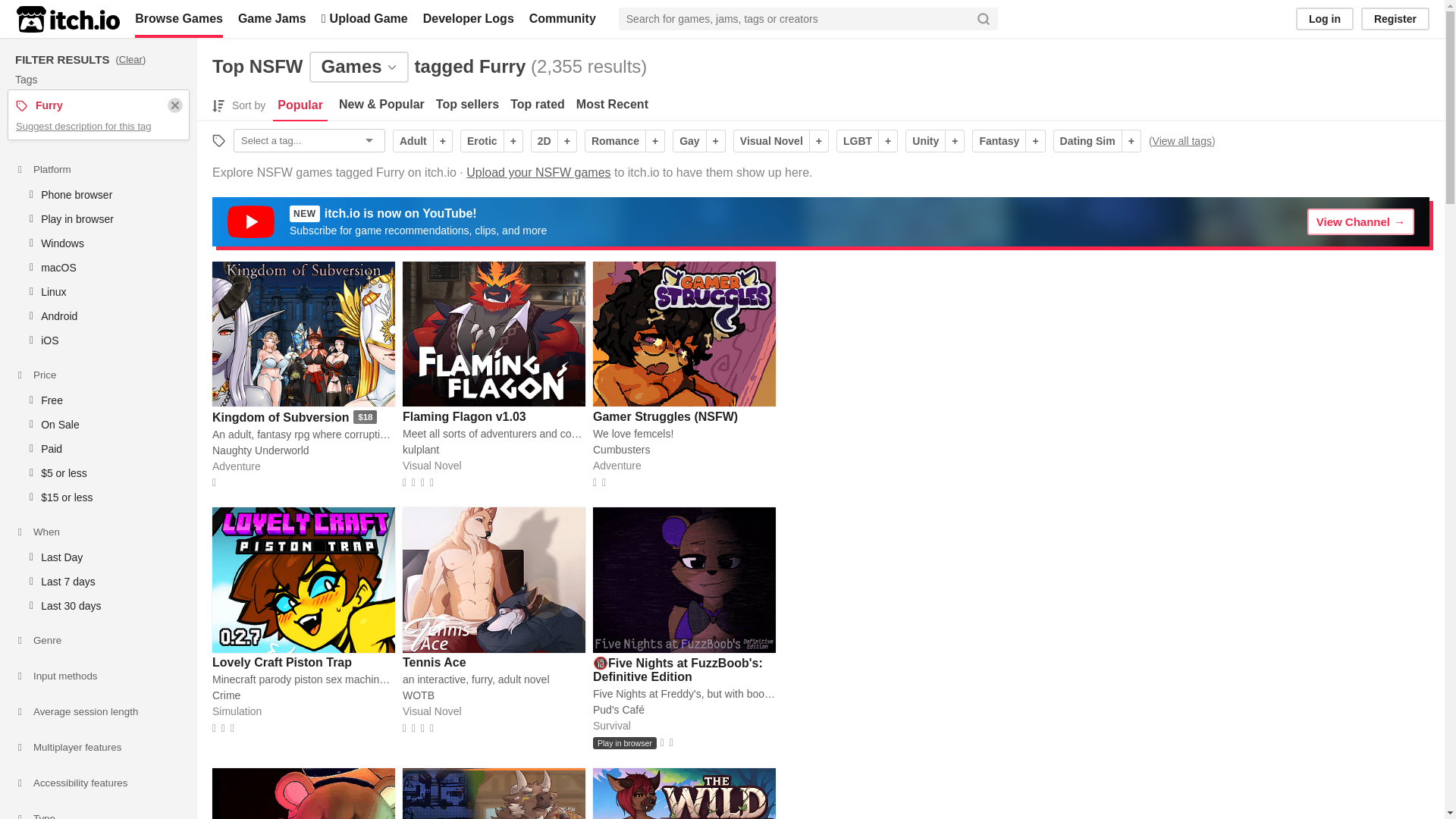1456x819 pixels.
Task: Sort by Top rated
Action: (538, 105)
